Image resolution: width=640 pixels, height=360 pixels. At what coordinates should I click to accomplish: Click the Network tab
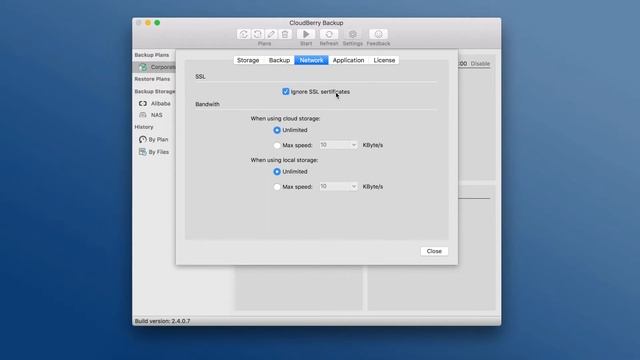(x=311, y=60)
